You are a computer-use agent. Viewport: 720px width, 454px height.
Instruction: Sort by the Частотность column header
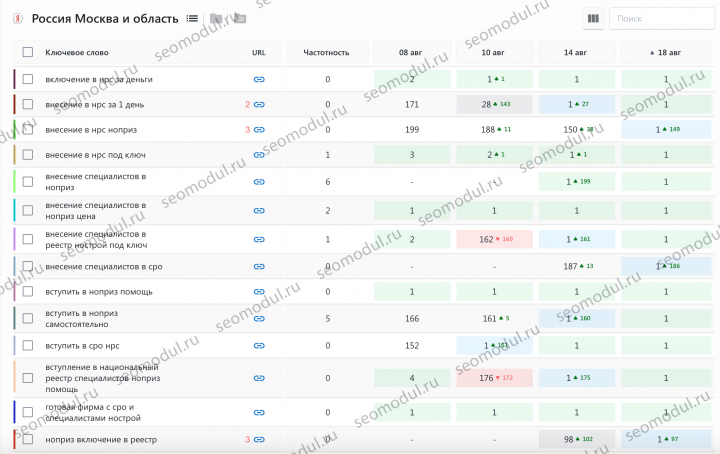point(326,52)
